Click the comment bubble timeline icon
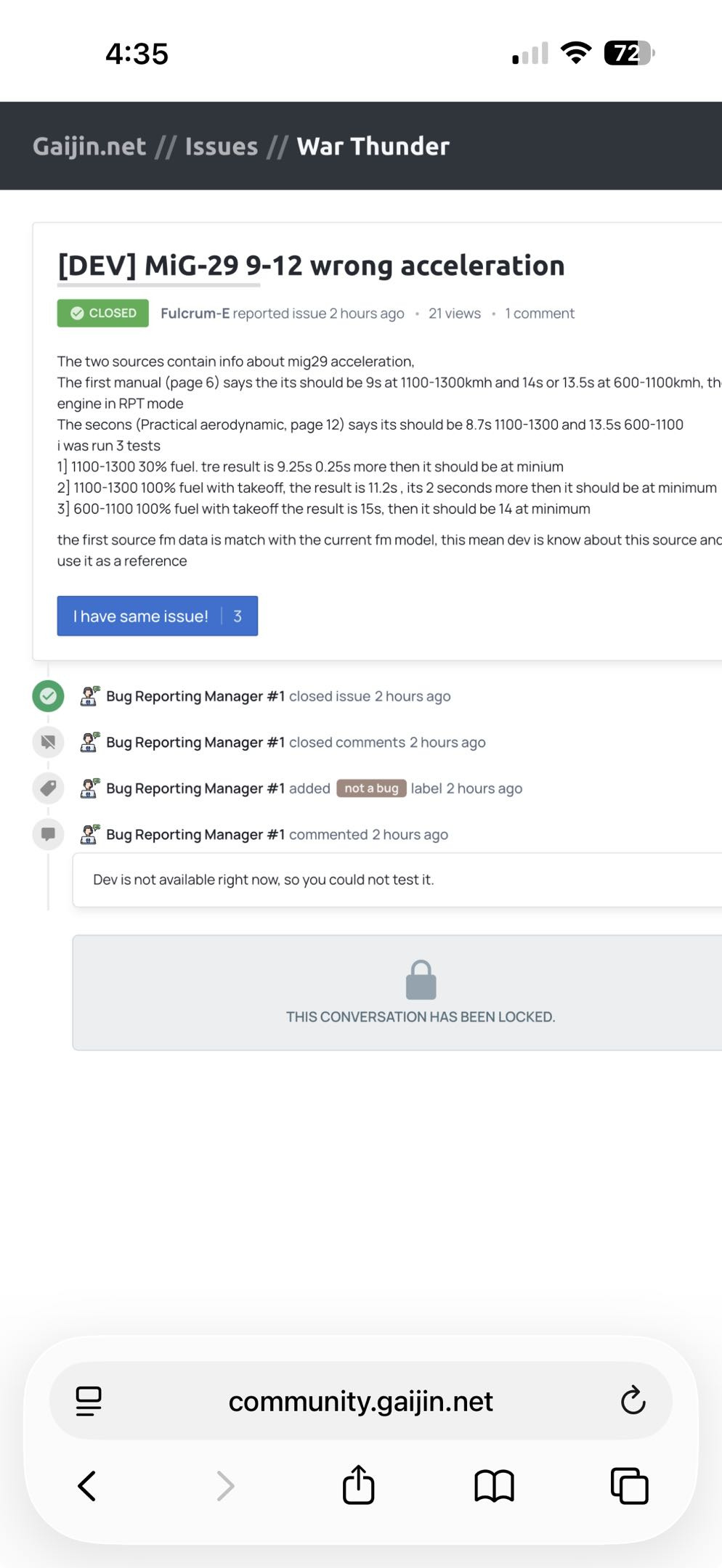The height and width of the screenshot is (1568, 722). (x=48, y=834)
